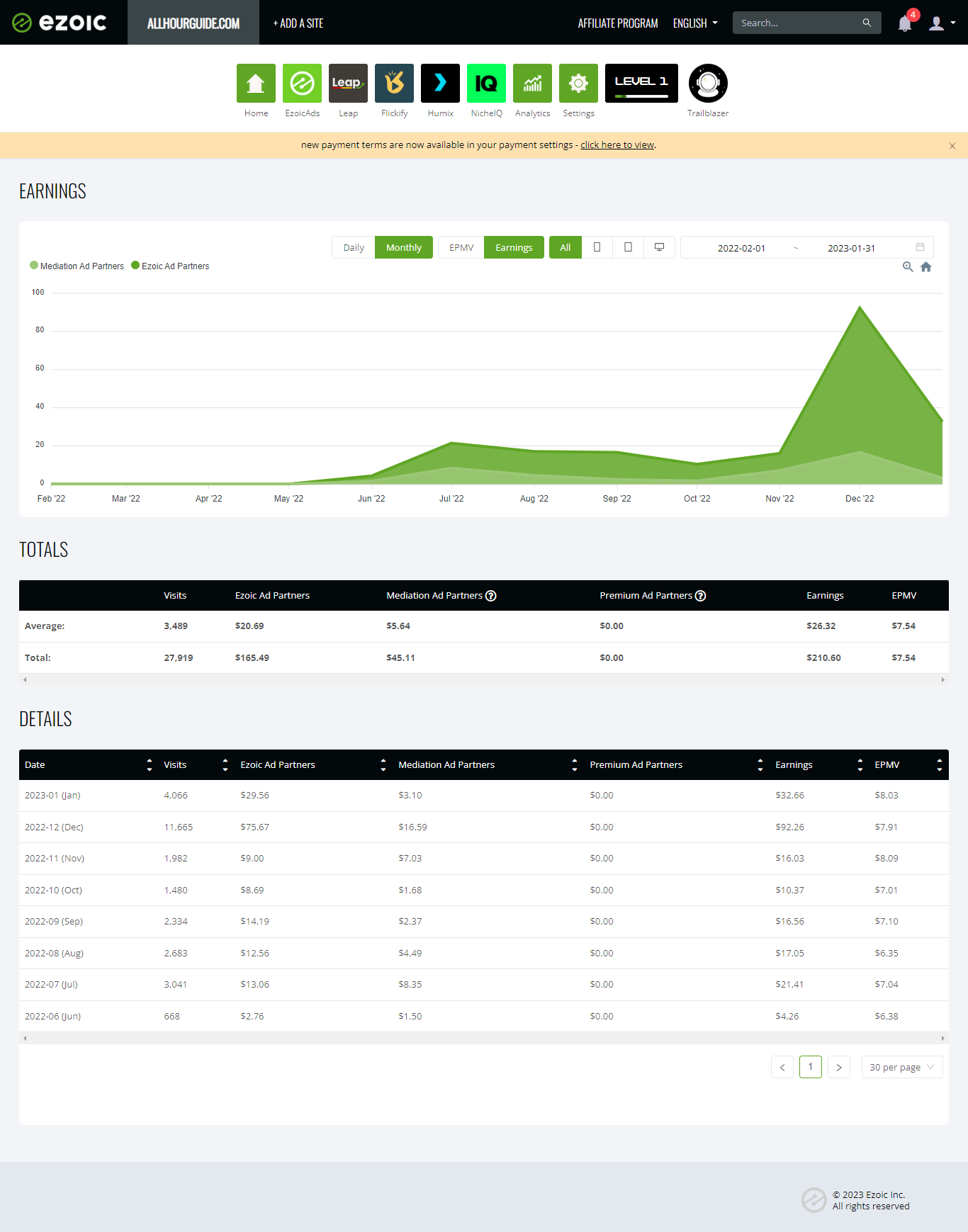Image resolution: width=968 pixels, height=1232 pixels.
Task: Open the Home dashboard icon
Action: coord(256,83)
